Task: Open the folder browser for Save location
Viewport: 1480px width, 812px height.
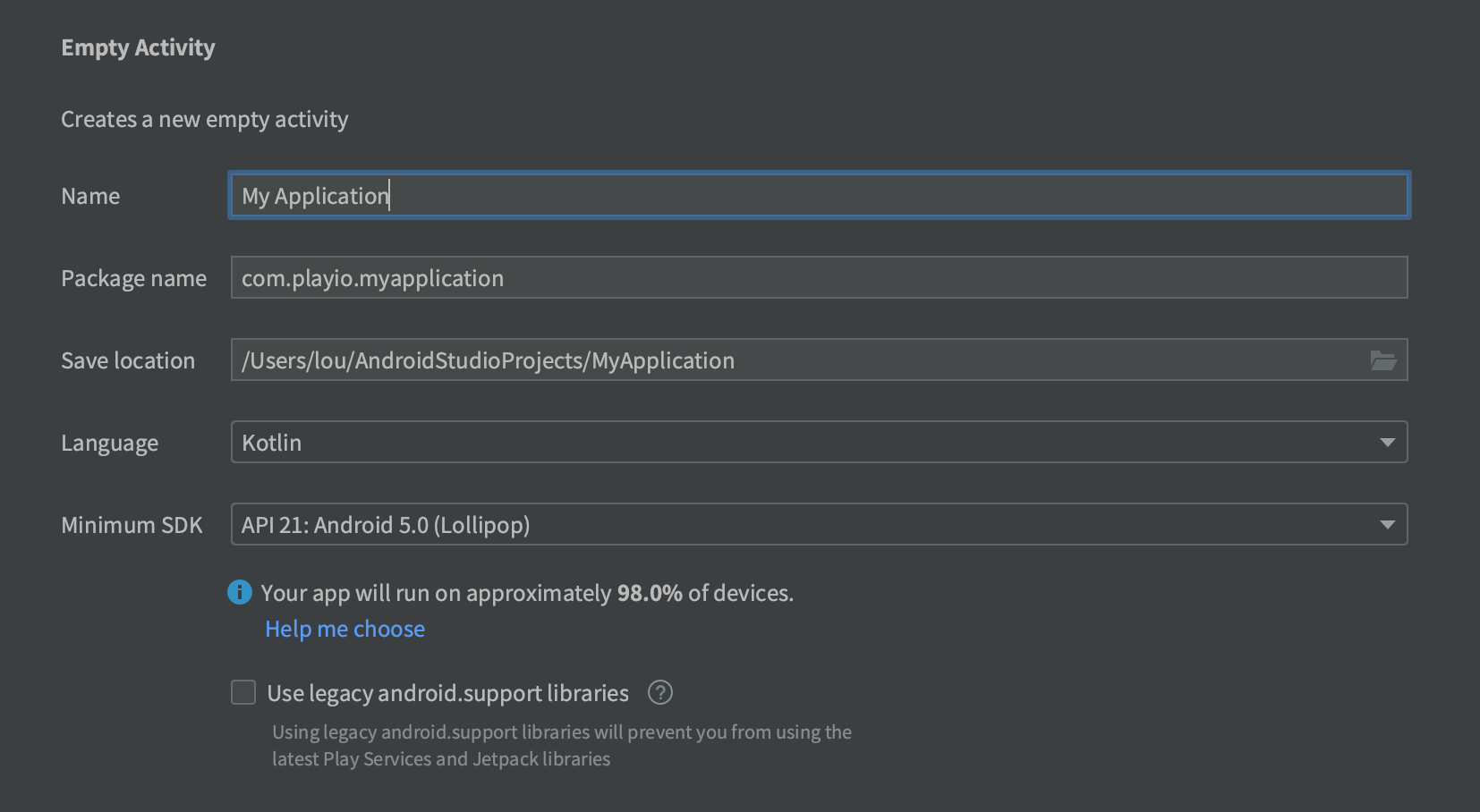Action: [x=1383, y=360]
